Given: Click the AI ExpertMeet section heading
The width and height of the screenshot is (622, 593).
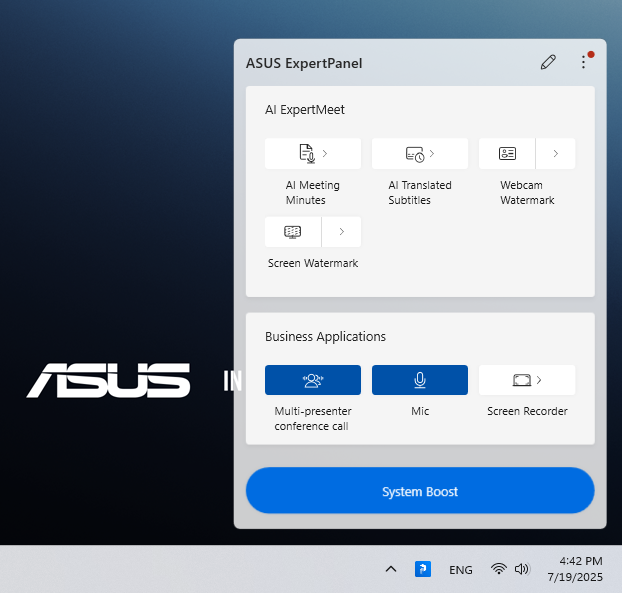Looking at the screenshot, I should pyautogui.click(x=305, y=109).
